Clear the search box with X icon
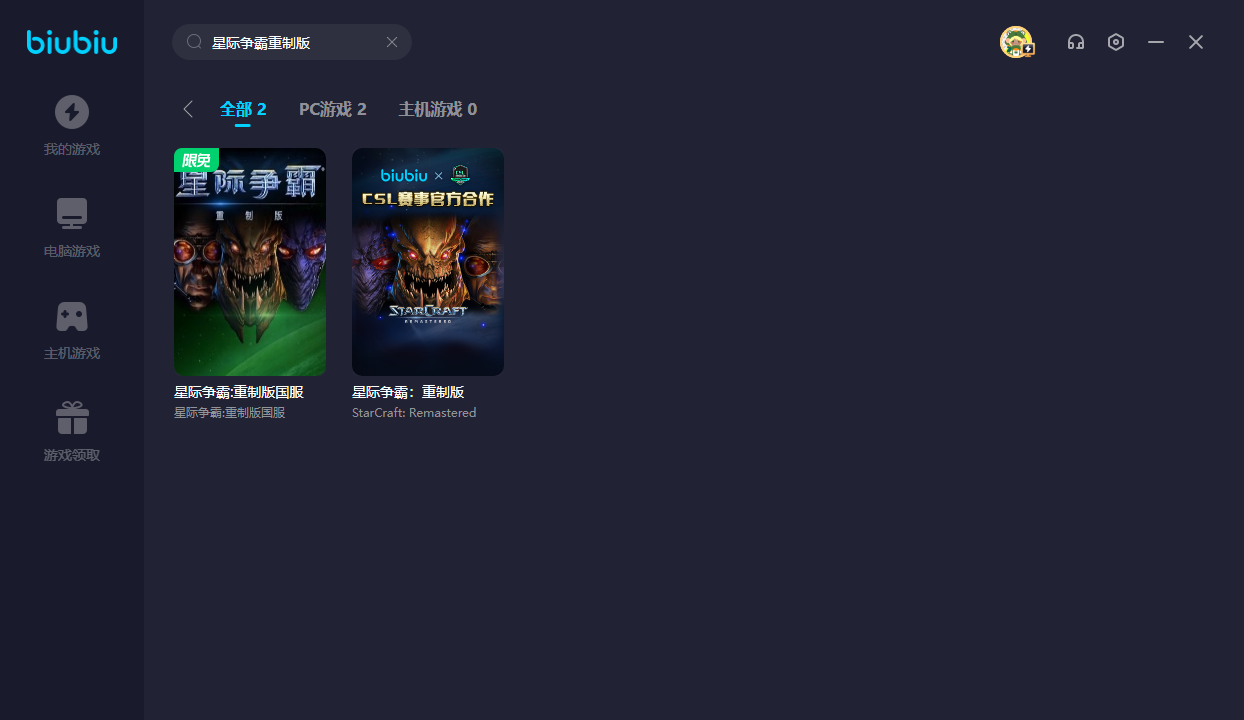This screenshot has height=720, width=1244. pos(392,42)
